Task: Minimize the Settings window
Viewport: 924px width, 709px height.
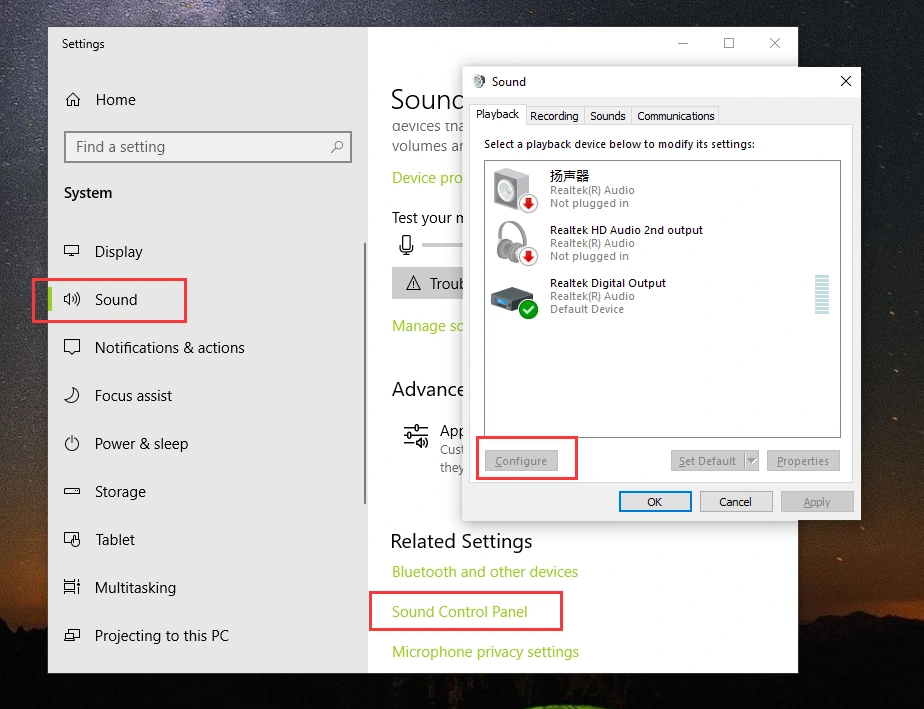Action: [x=683, y=44]
